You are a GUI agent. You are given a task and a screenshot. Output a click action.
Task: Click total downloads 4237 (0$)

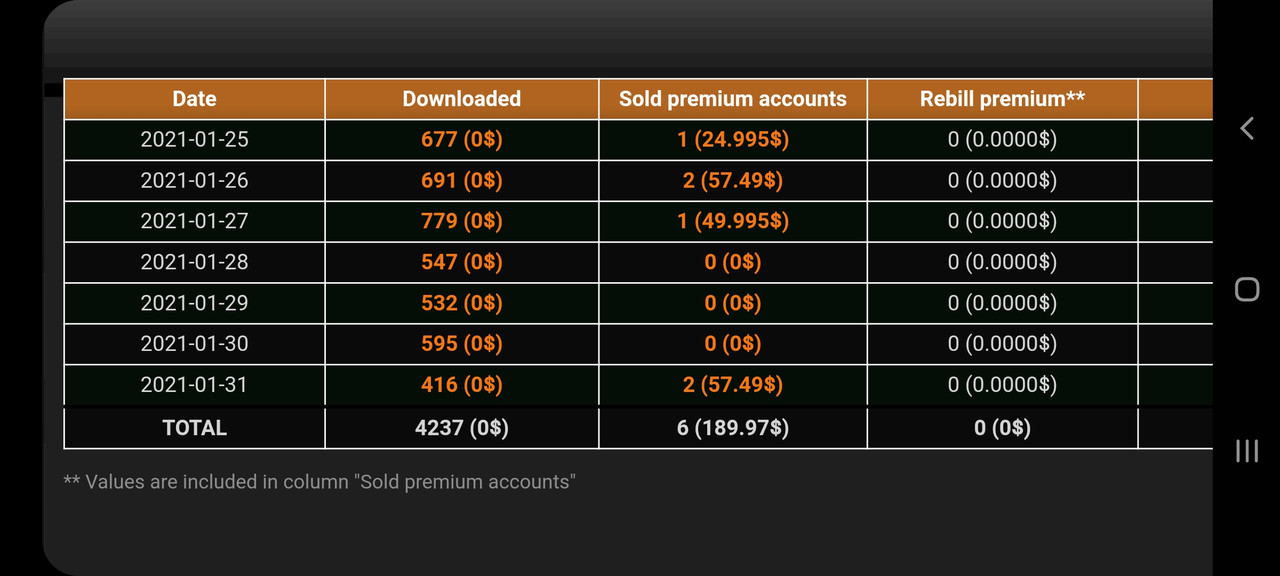(461, 427)
